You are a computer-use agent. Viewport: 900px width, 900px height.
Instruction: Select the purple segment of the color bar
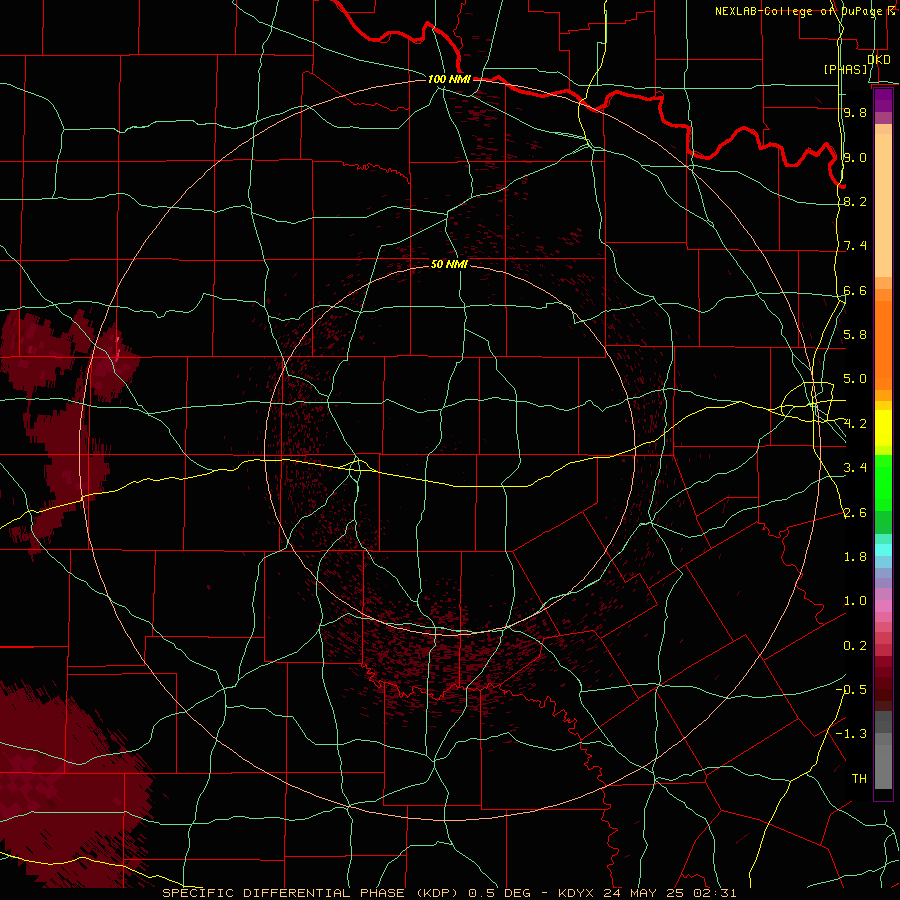tap(883, 100)
